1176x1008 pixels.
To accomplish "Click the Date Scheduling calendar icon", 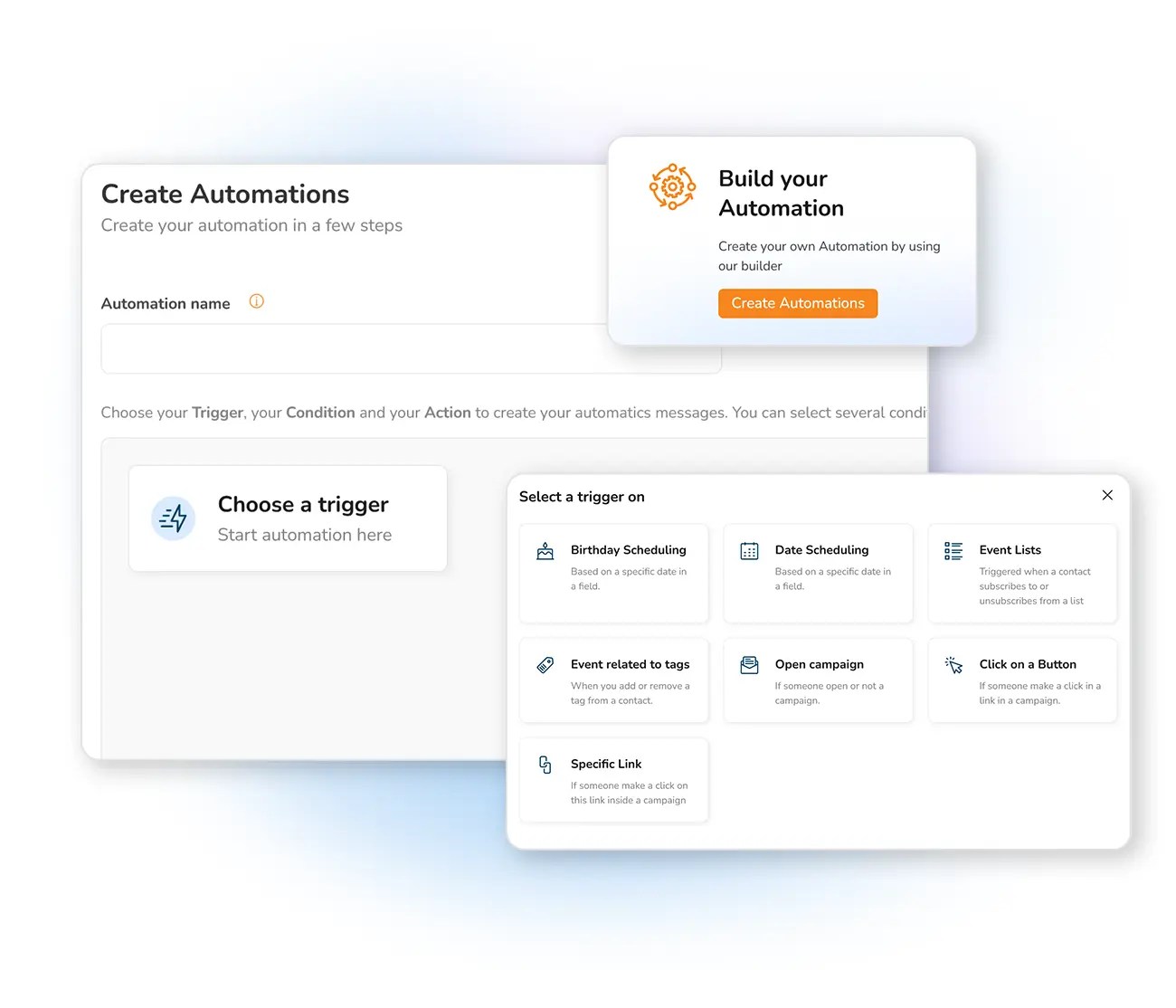I will pos(750,551).
